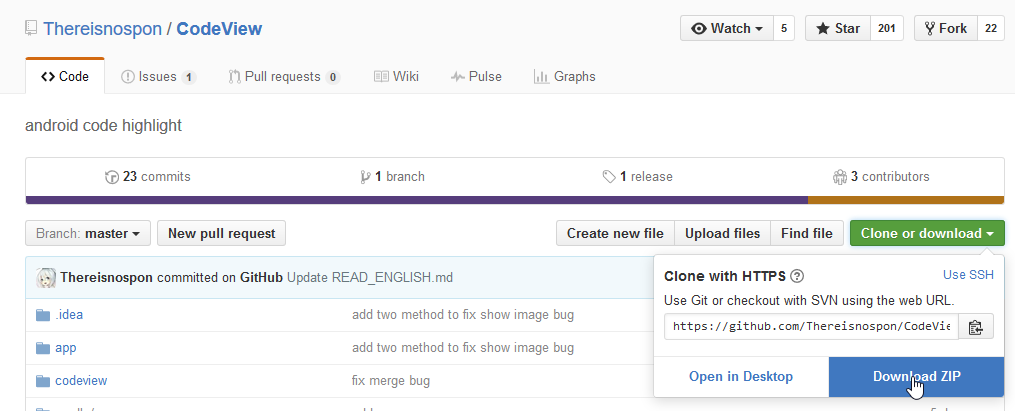Open the Watch dropdown

(727, 28)
